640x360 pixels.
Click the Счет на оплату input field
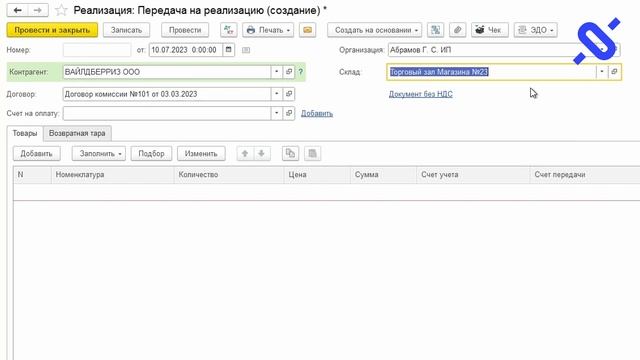(167, 113)
